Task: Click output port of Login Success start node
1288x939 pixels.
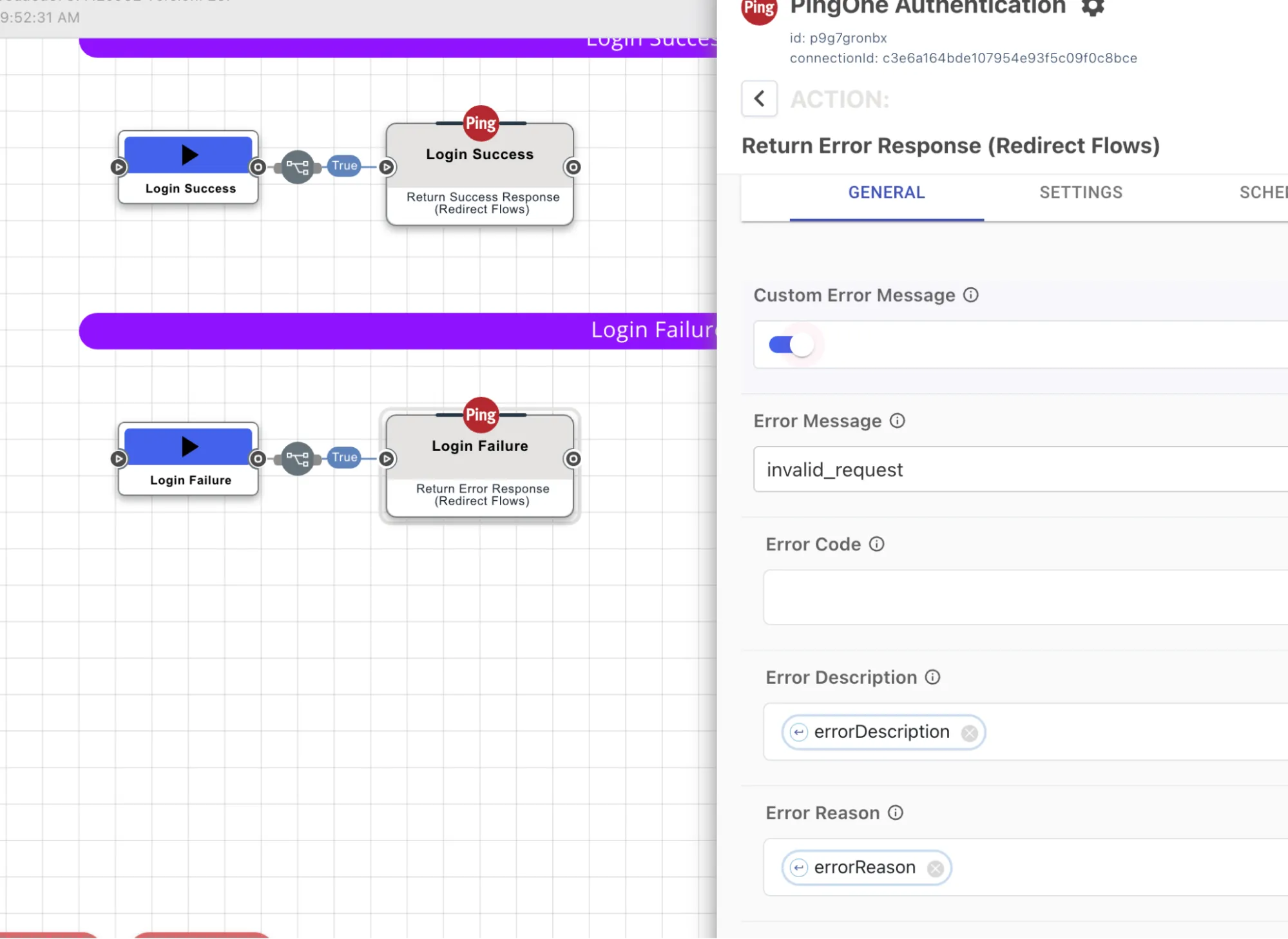Action: pyautogui.click(x=258, y=167)
